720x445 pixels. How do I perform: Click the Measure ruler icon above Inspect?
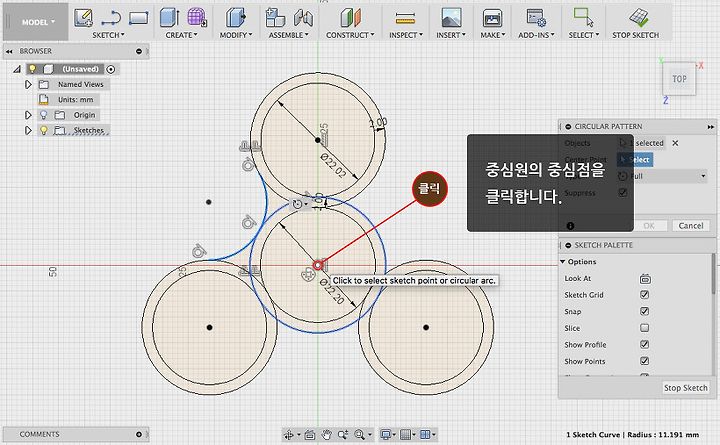click(x=405, y=18)
